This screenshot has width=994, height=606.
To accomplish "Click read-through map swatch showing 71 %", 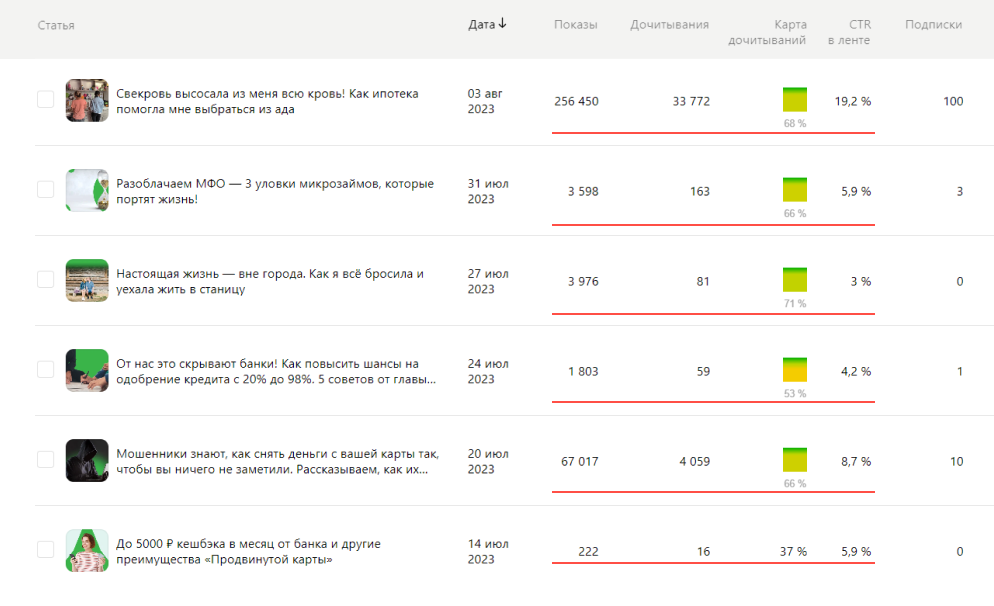I will (794, 280).
